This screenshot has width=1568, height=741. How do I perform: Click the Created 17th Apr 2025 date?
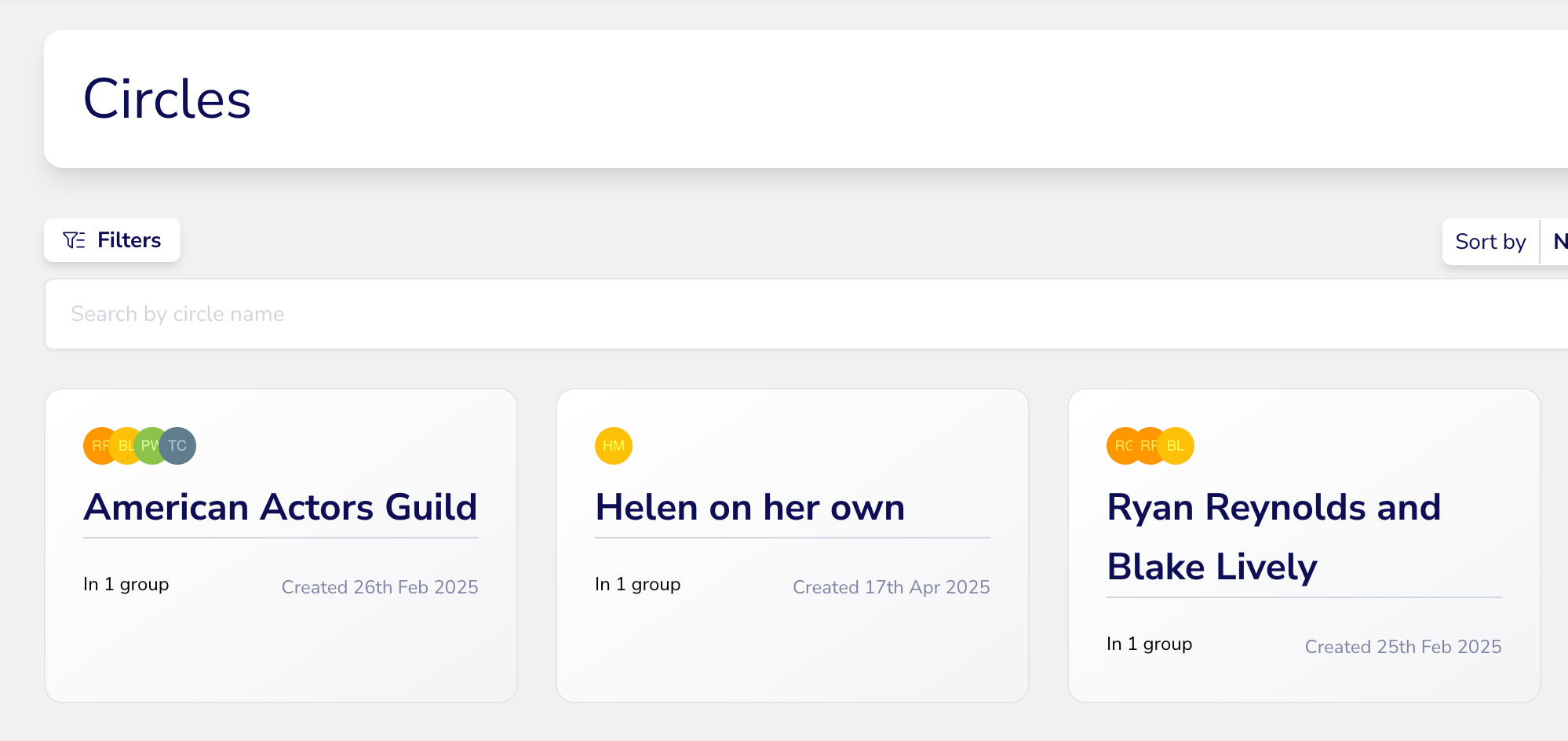[891, 587]
